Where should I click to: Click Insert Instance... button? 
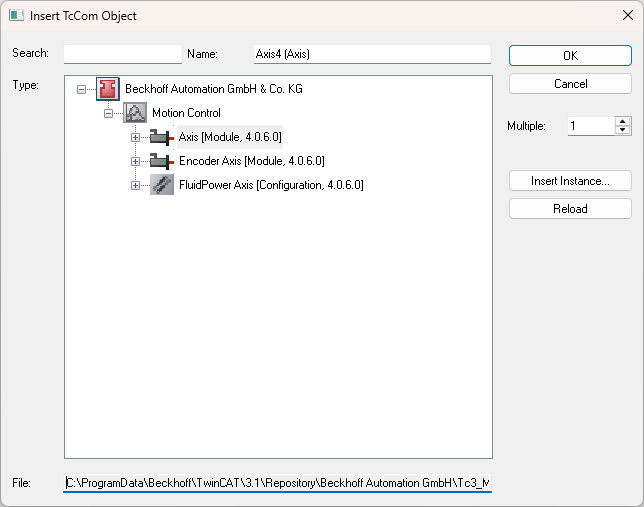coord(570,181)
